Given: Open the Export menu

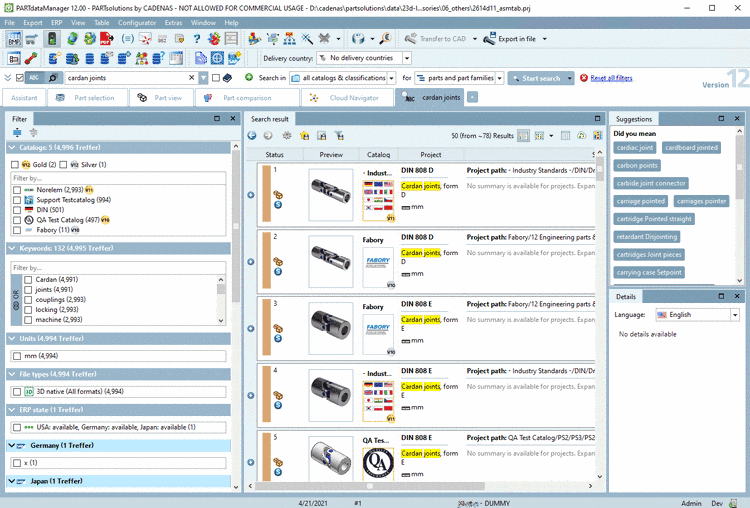Looking at the screenshot, I should click(x=33, y=22).
